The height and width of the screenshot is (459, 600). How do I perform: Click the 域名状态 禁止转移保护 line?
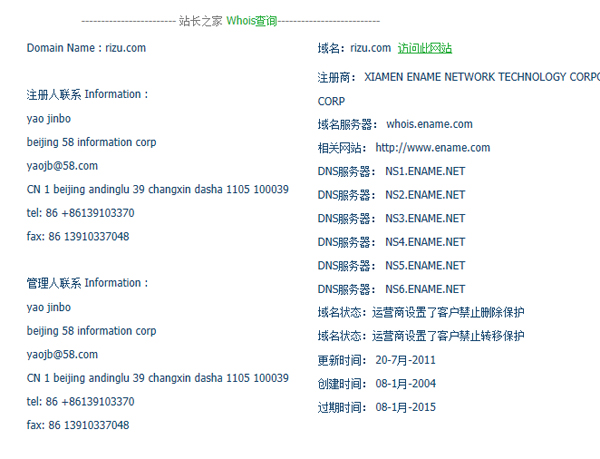point(434,337)
